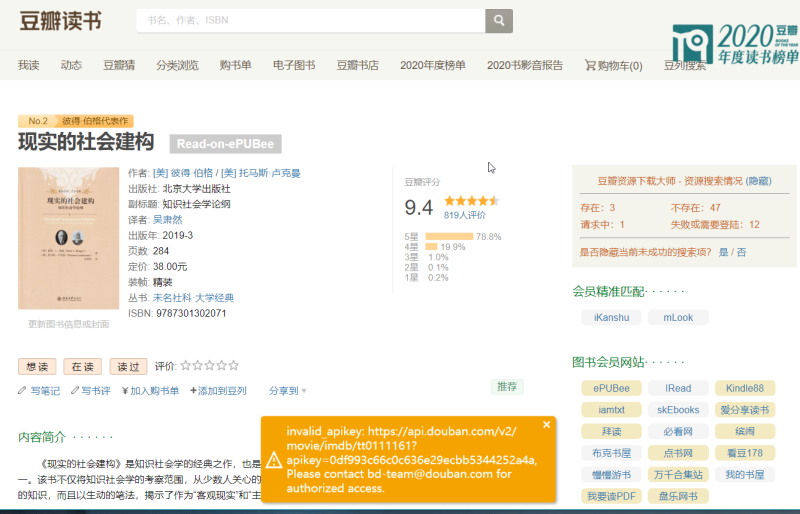
Task: Open the 豆瓣猜 nav item
Action: (x=119, y=65)
